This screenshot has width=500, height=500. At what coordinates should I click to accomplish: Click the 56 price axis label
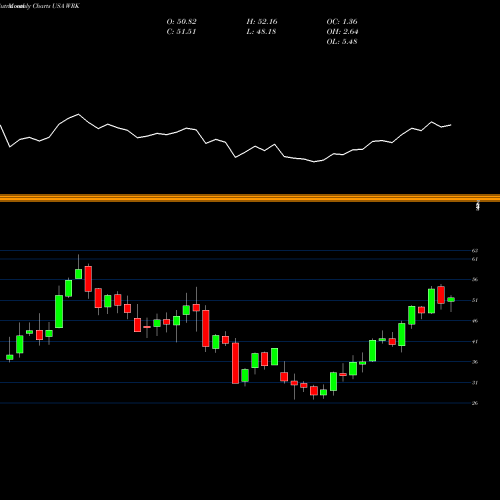475,279
